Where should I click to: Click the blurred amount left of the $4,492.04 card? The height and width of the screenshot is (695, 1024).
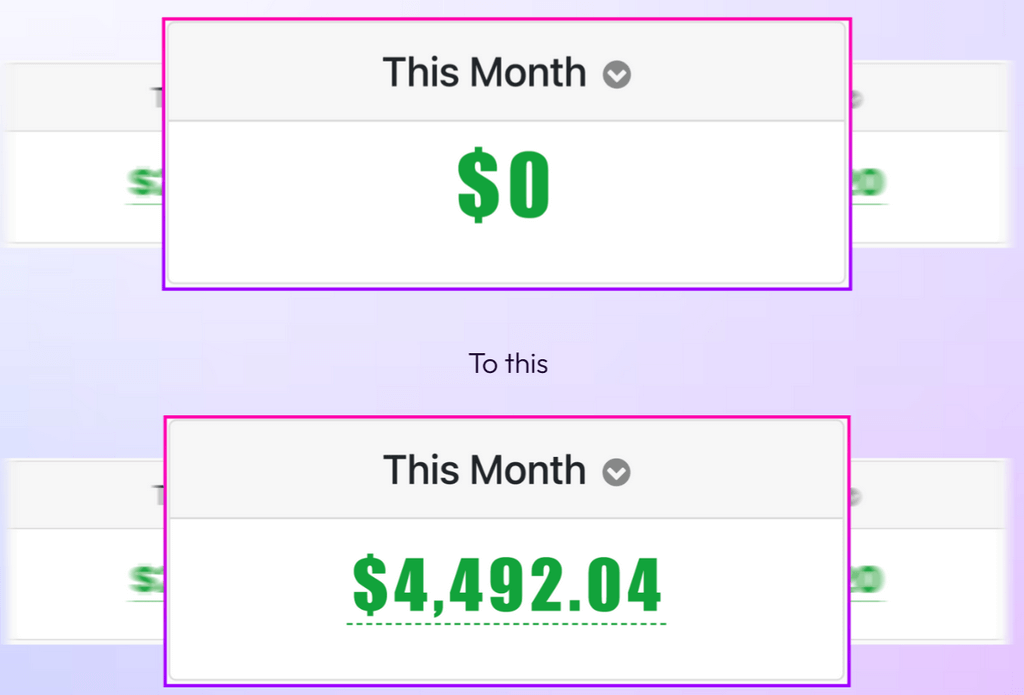coord(147,581)
